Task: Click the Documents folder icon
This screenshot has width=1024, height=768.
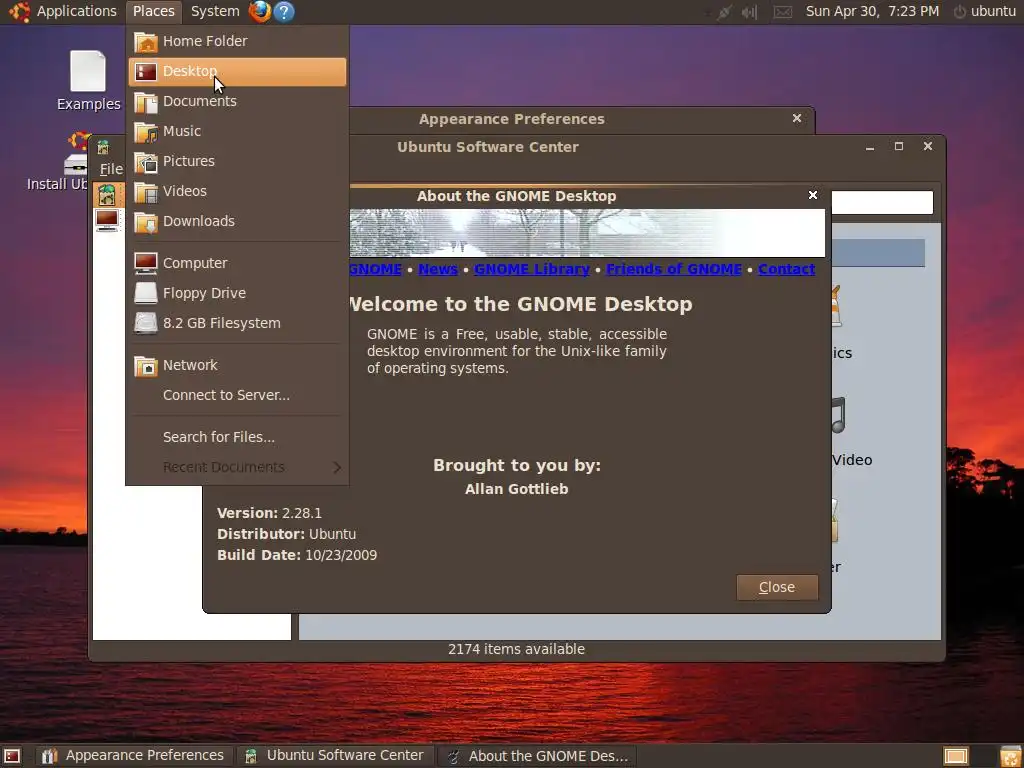Action: tap(146, 102)
